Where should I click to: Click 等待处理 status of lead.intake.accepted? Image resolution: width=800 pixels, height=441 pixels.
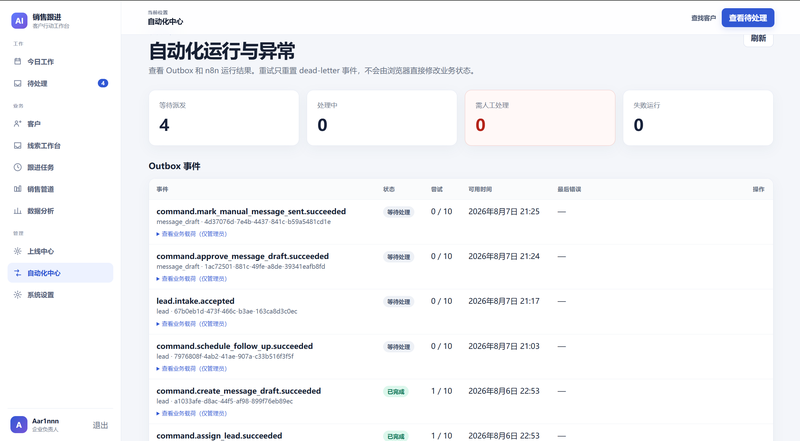(398, 302)
